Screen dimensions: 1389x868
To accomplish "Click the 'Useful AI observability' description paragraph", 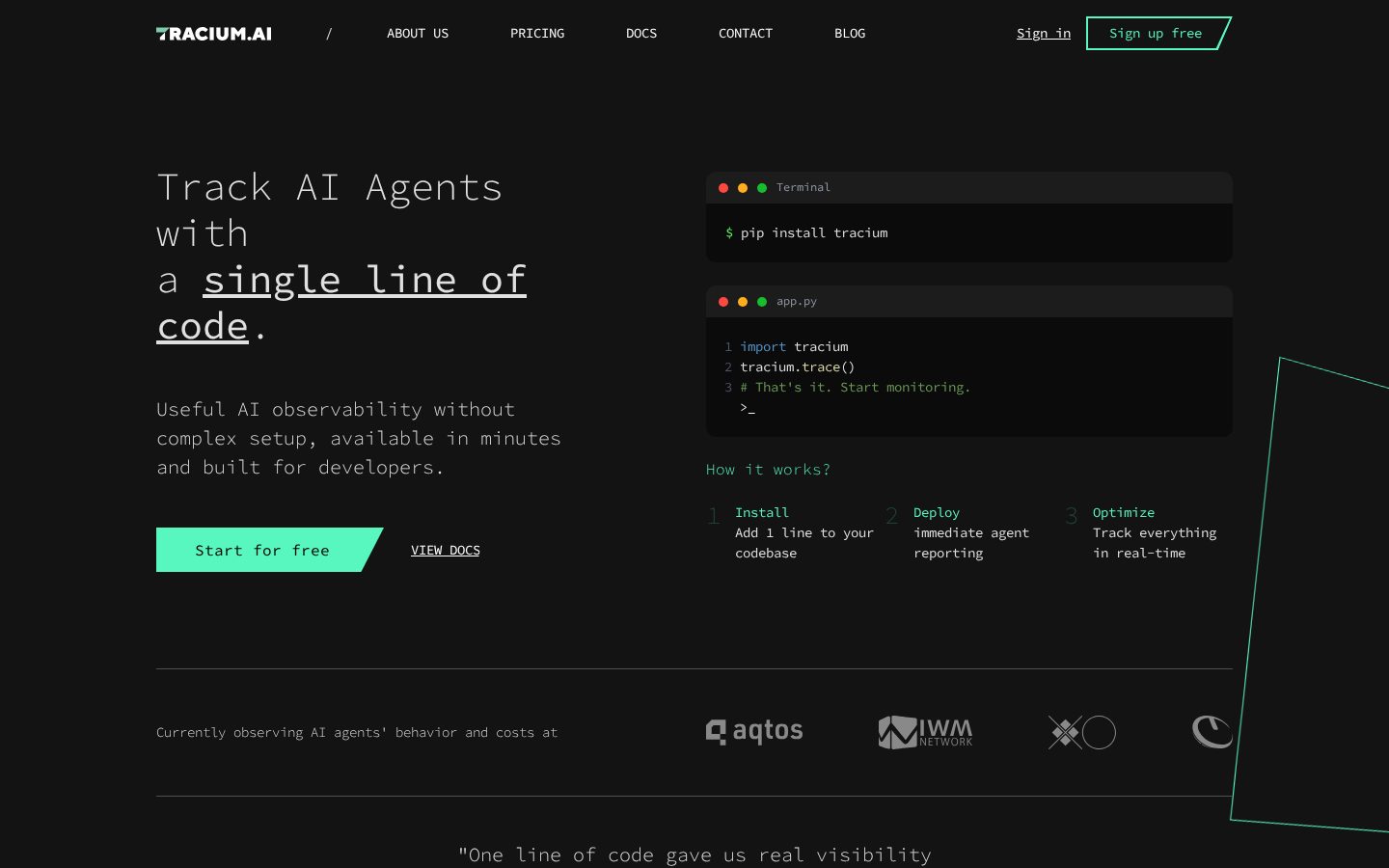I will pos(359,438).
